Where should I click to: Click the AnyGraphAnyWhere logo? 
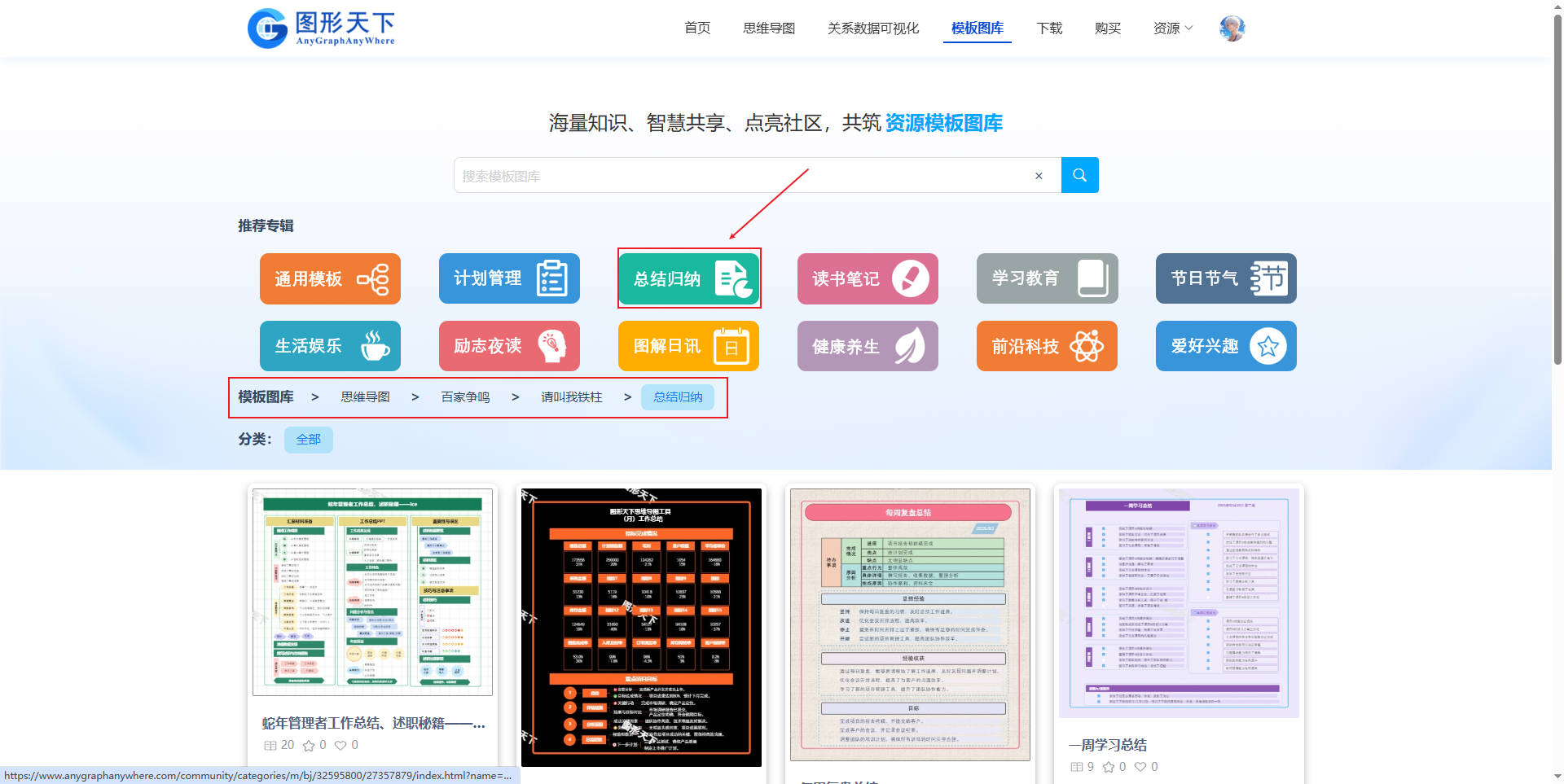pos(321,28)
